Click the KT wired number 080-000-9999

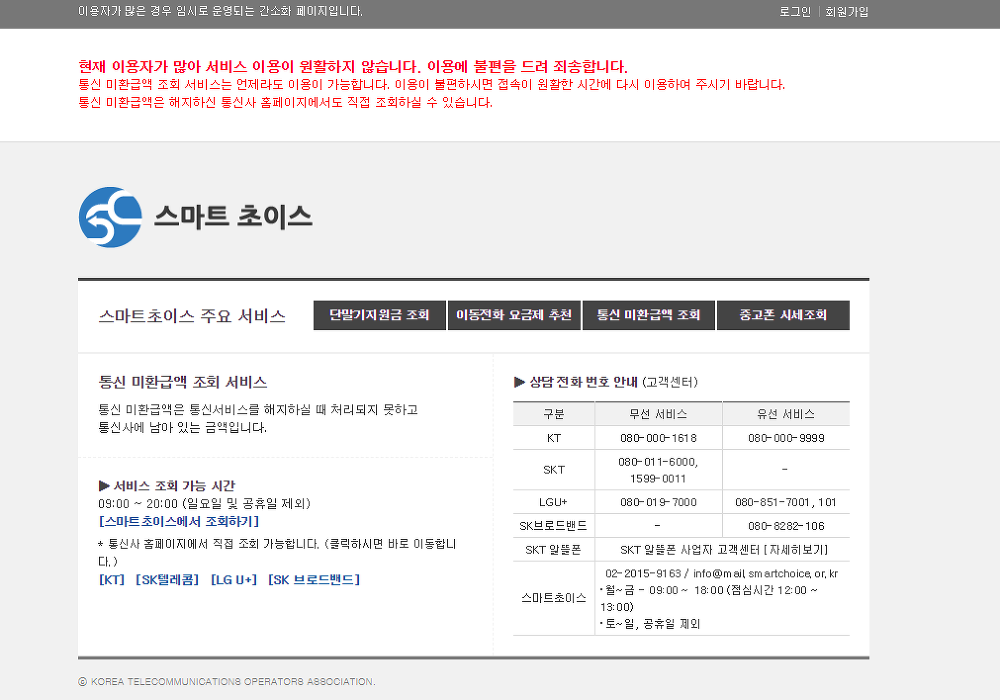click(x=786, y=438)
